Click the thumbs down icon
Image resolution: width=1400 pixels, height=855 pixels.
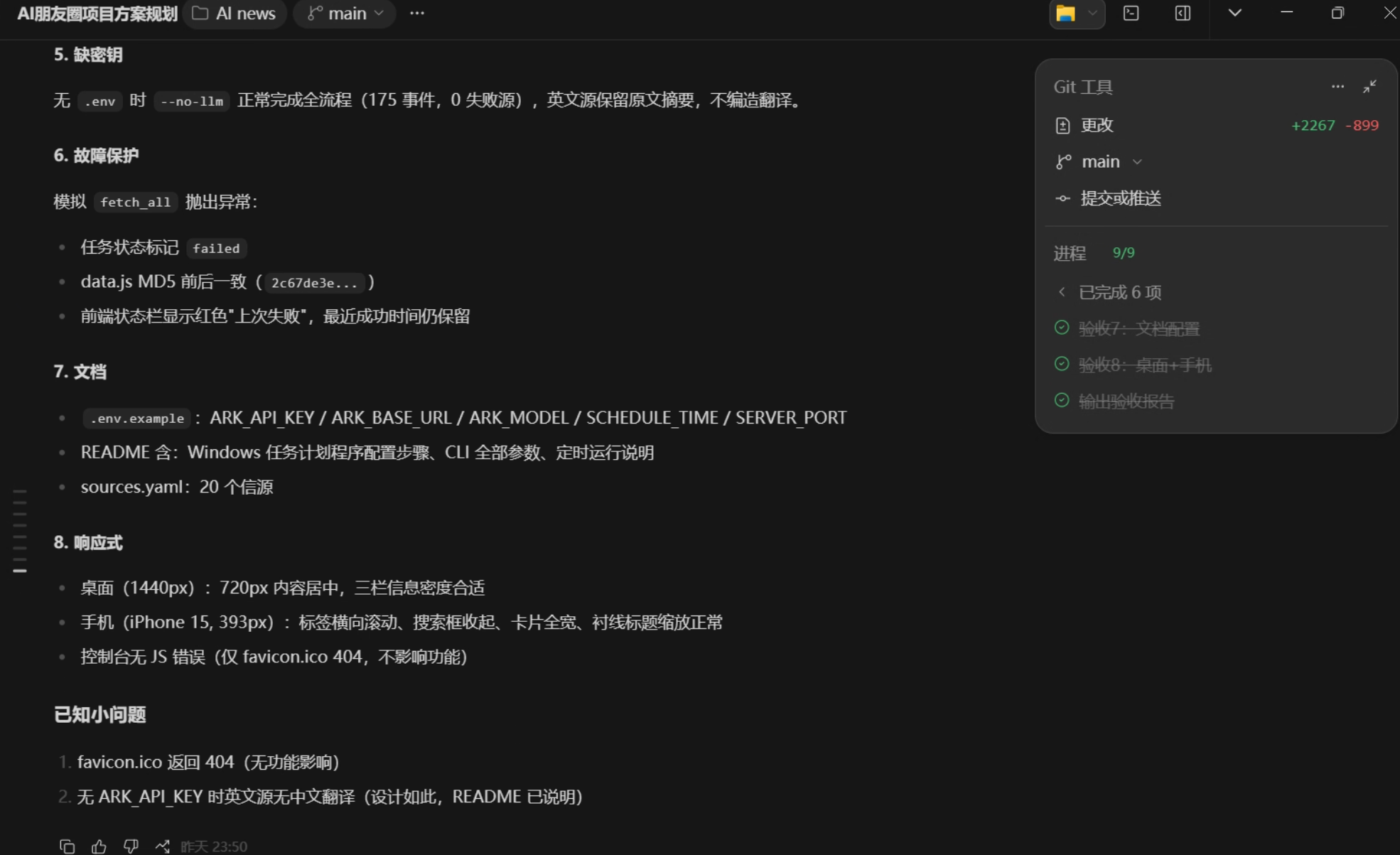[x=131, y=846]
